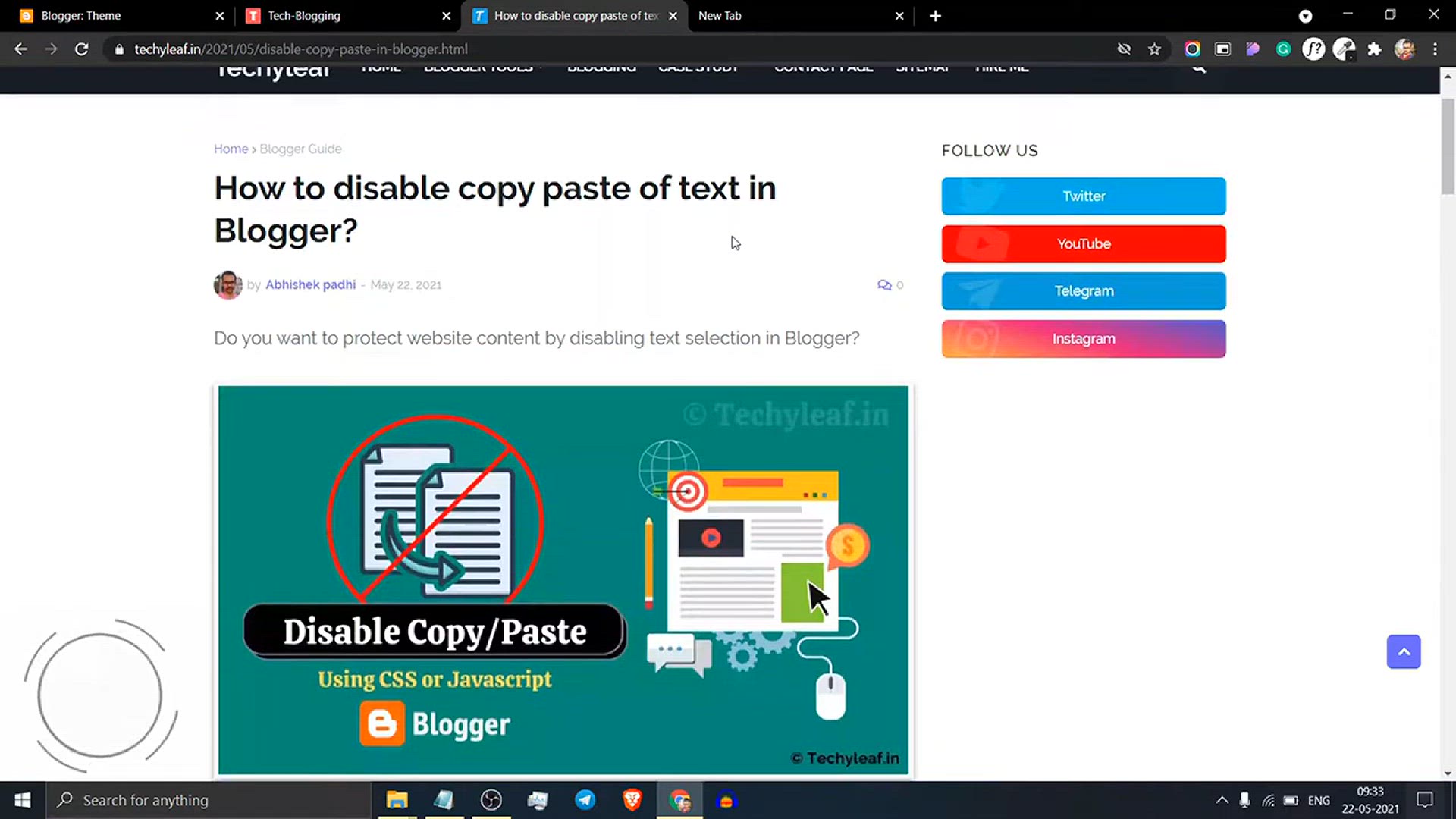Viewport: 1456px width, 819px height.
Task: Open the comments count icon
Action: coord(884,285)
